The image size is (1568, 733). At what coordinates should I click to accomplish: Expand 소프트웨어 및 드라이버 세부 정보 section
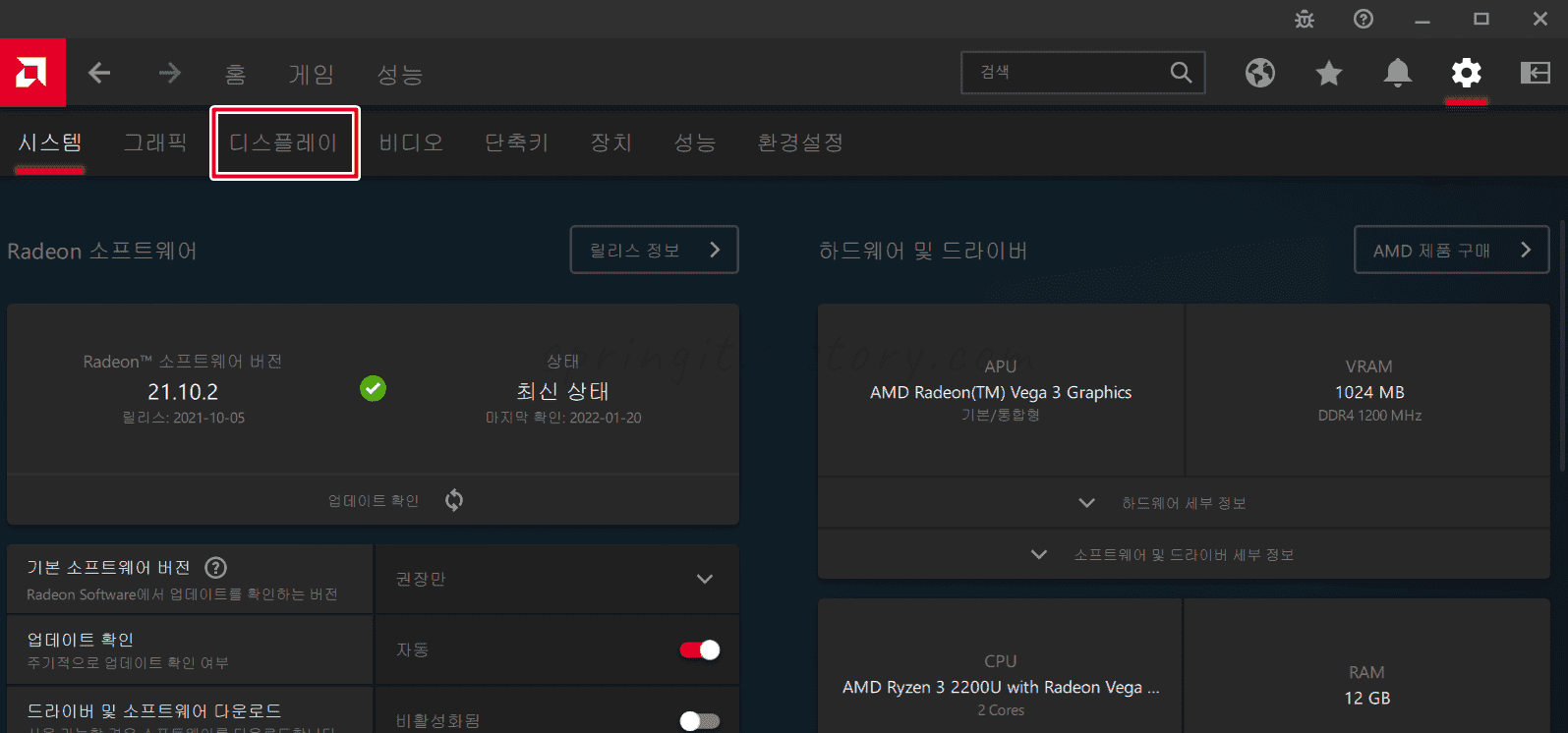(1184, 555)
